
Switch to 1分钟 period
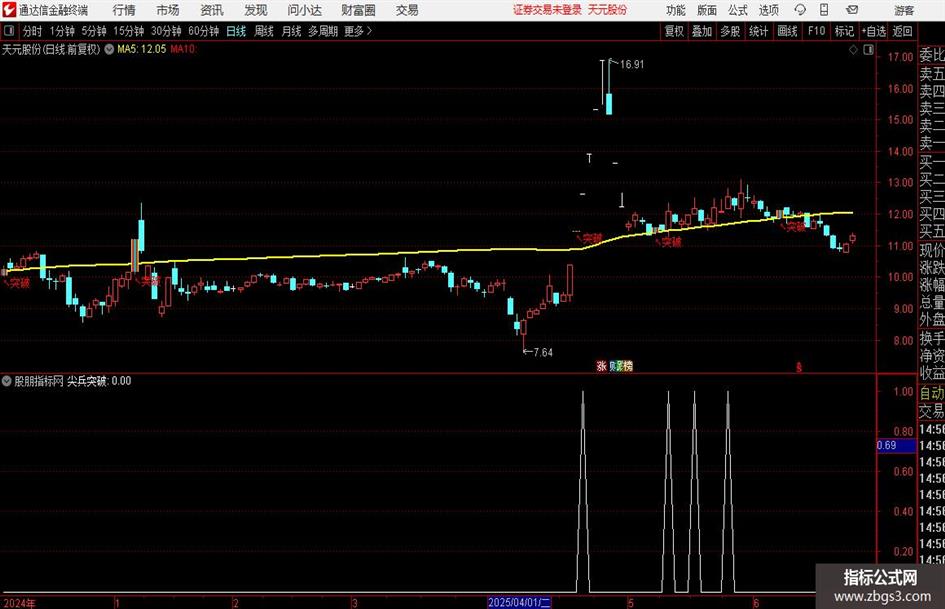(x=62, y=31)
